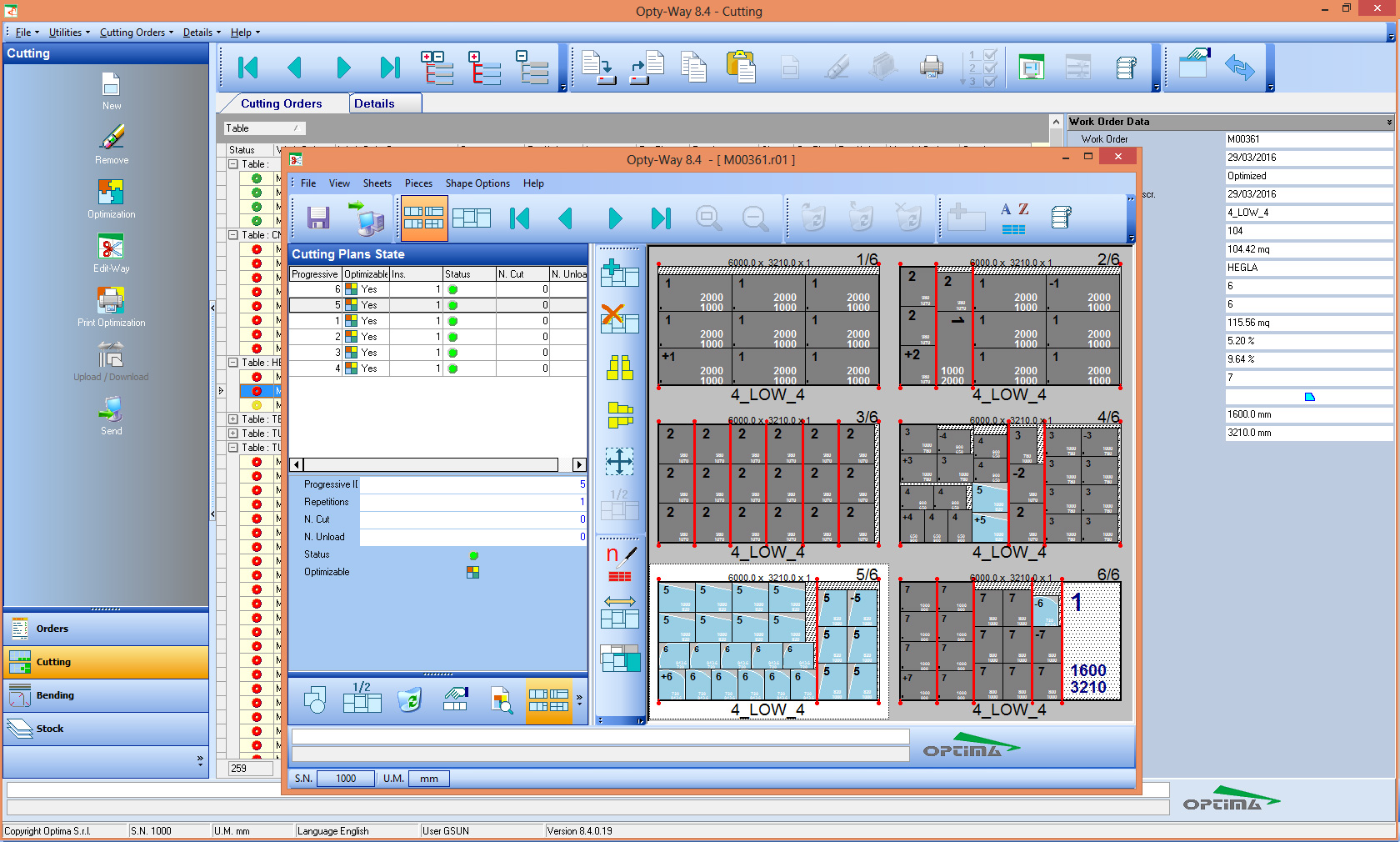Toggle the highlighted layout view button in the bottom toolbar
Viewport: 1400px width, 842px height.
coord(548,700)
